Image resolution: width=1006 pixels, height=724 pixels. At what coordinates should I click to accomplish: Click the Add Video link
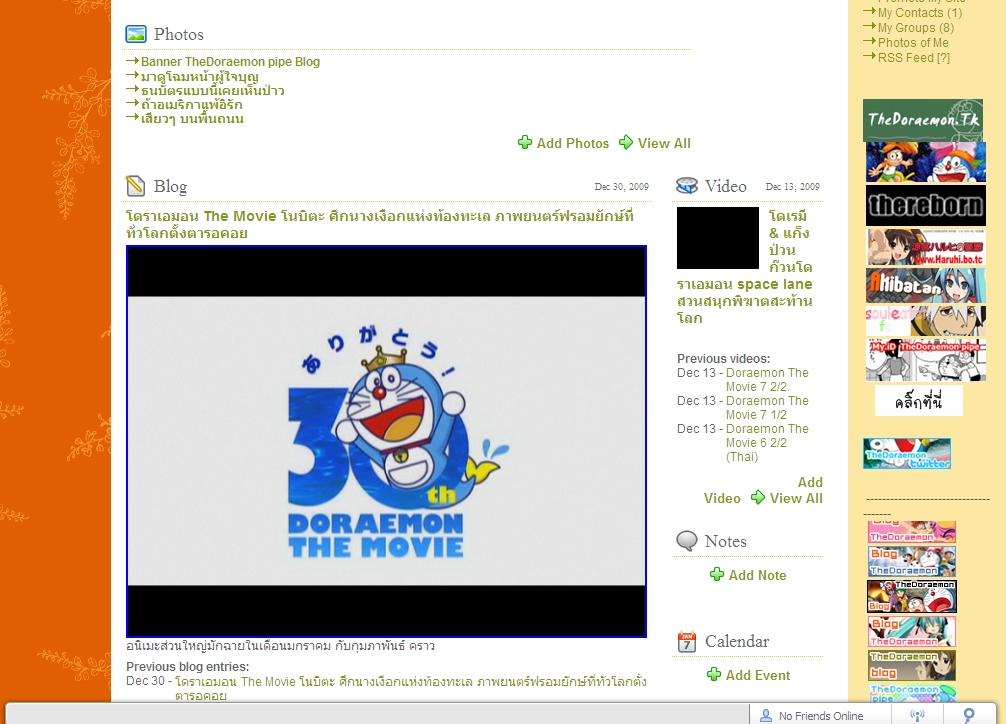click(763, 490)
